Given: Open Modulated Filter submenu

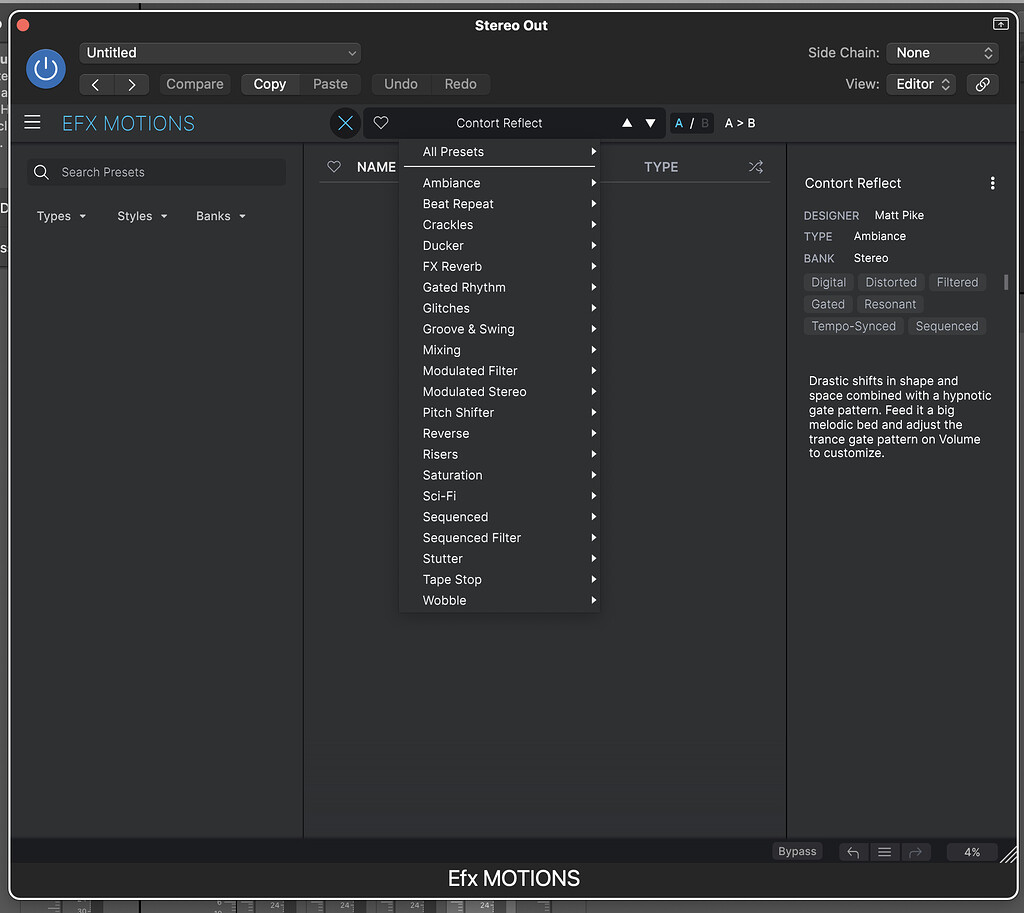Looking at the screenshot, I should pyautogui.click(x=500, y=371).
